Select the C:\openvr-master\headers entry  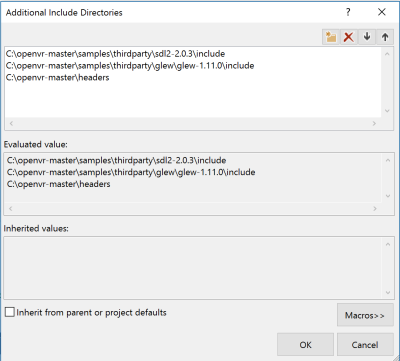point(57,78)
